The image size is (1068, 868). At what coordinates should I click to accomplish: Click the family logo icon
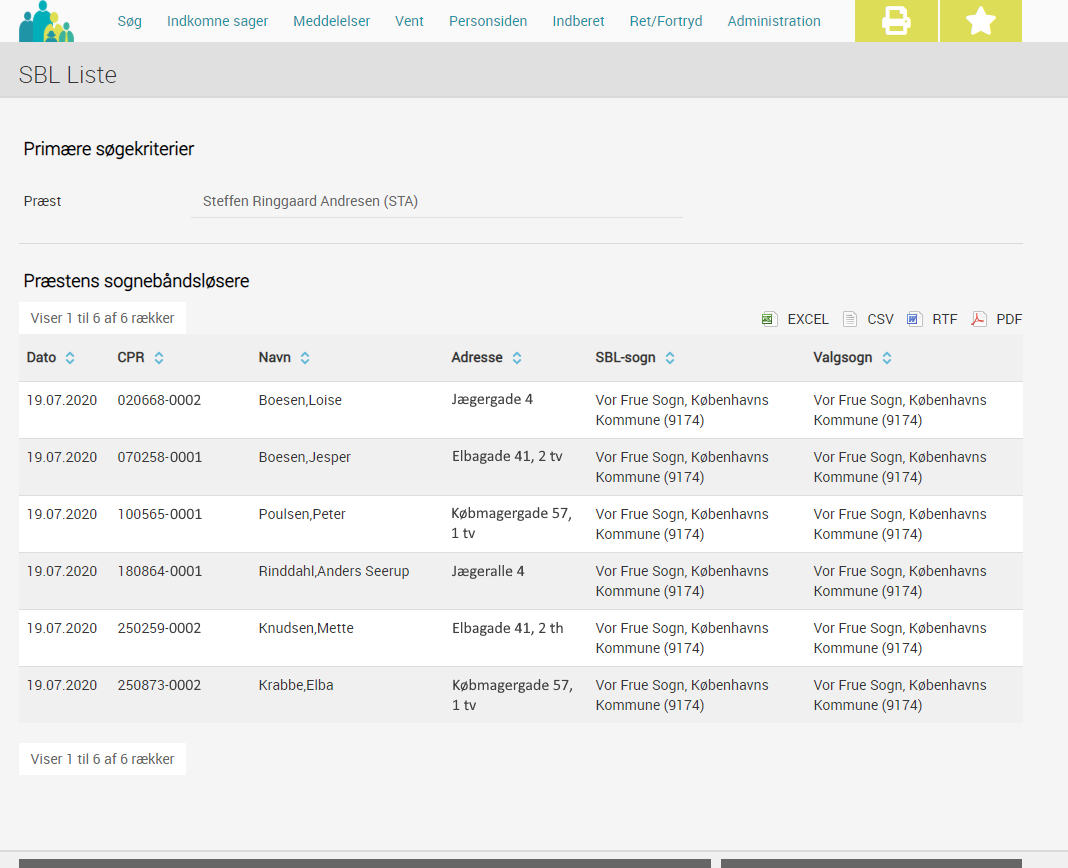point(46,22)
